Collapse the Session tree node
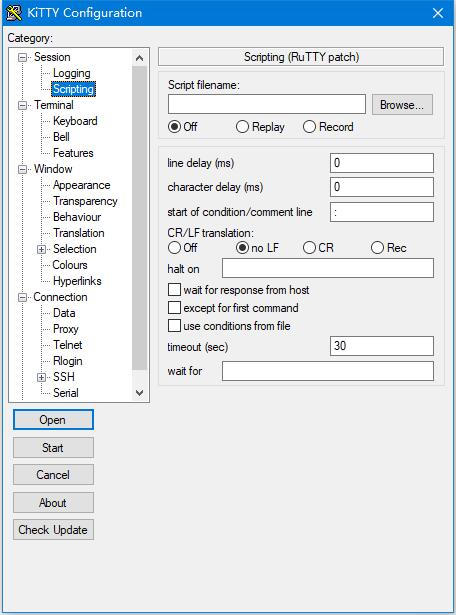Viewport: 456px width, 615px height. tap(23, 57)
